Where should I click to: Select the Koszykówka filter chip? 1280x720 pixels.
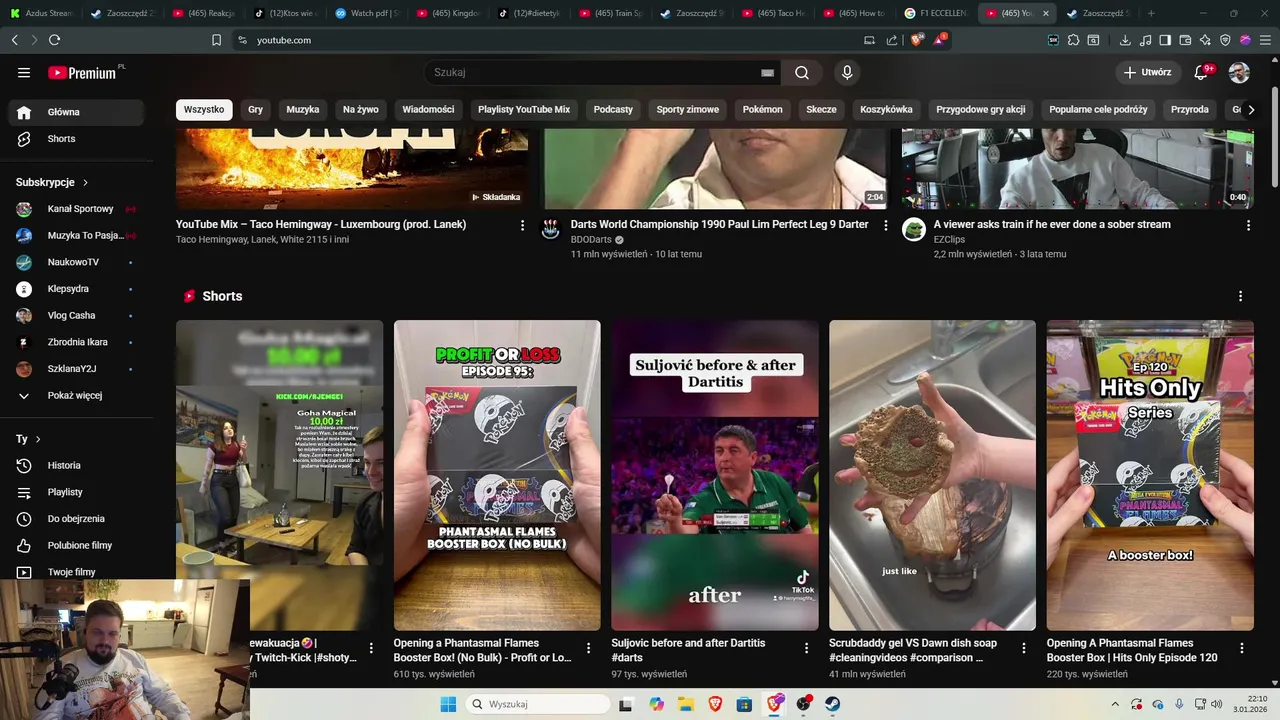pyautogui.click(x=887, y=109)
